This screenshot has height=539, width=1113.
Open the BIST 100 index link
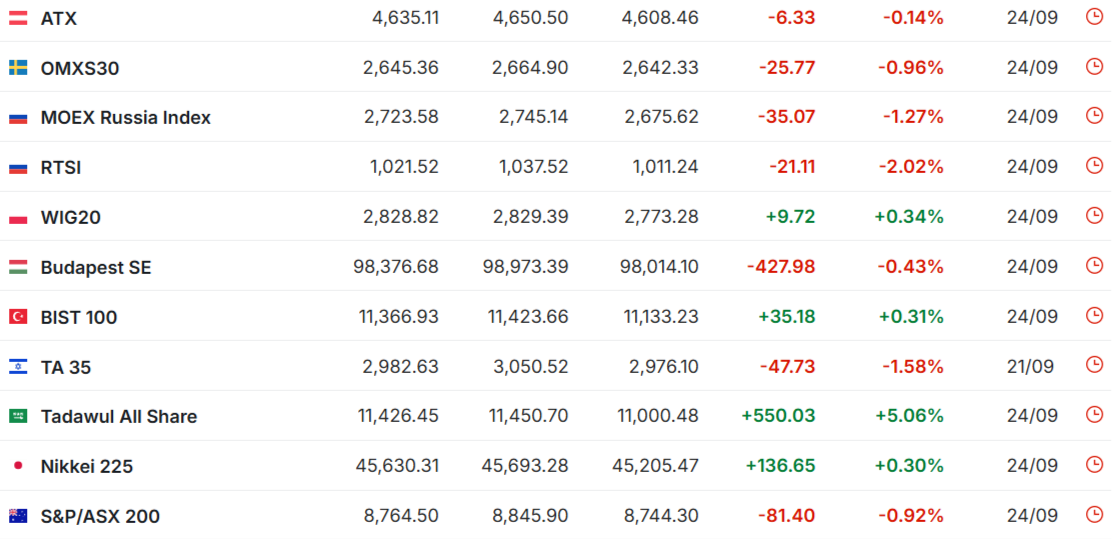[79, 317]
